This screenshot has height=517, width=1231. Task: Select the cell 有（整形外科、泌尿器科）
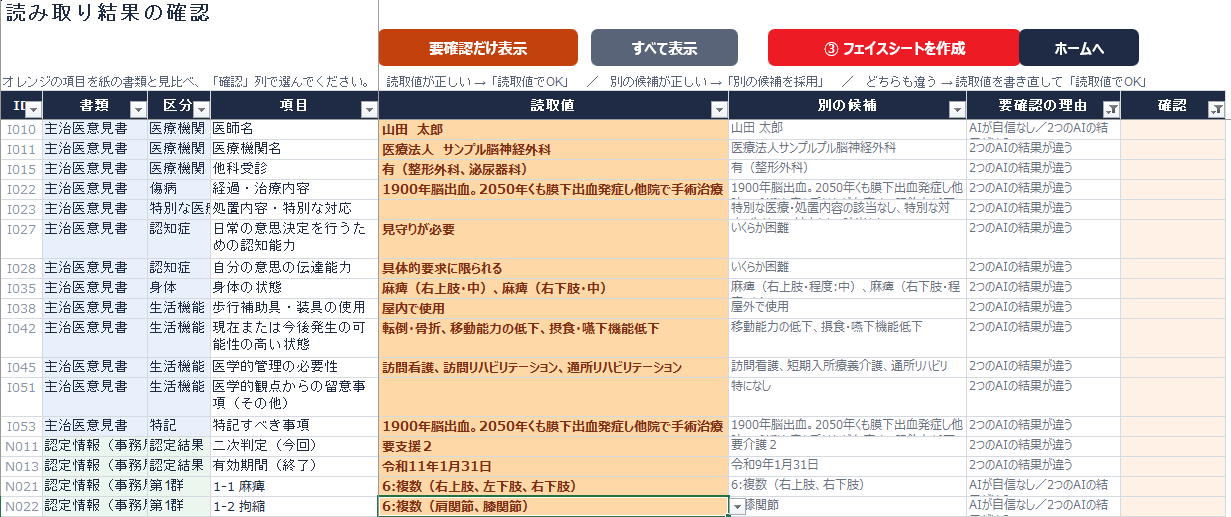(553, 169)
